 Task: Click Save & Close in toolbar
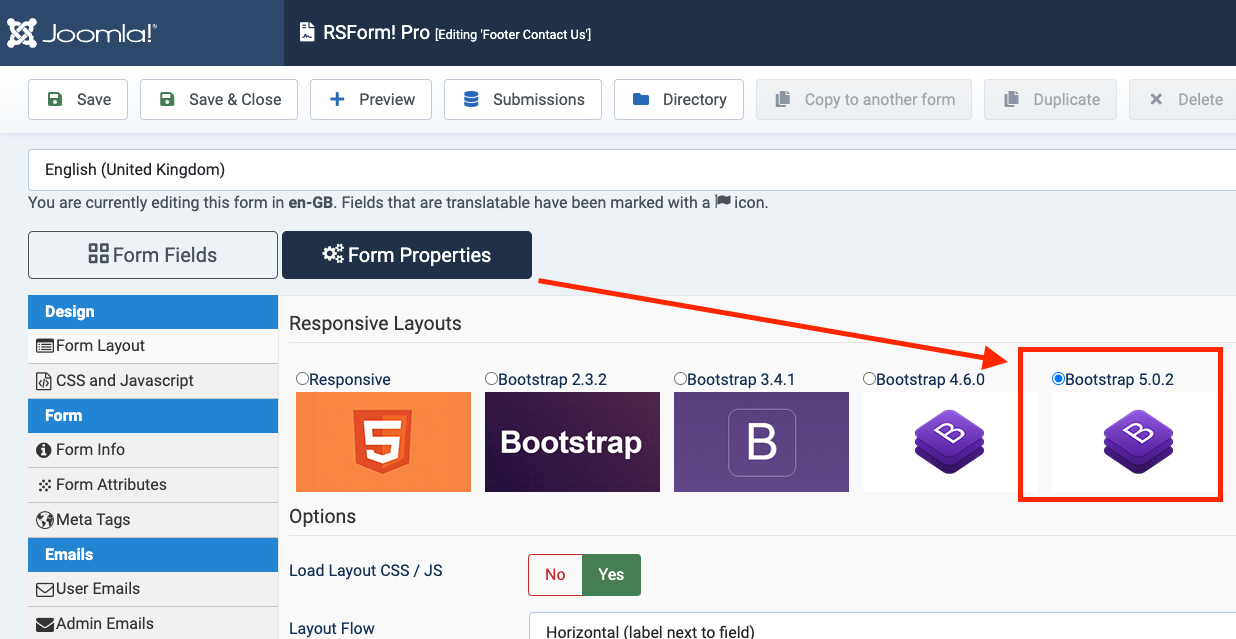coord(219,99)
